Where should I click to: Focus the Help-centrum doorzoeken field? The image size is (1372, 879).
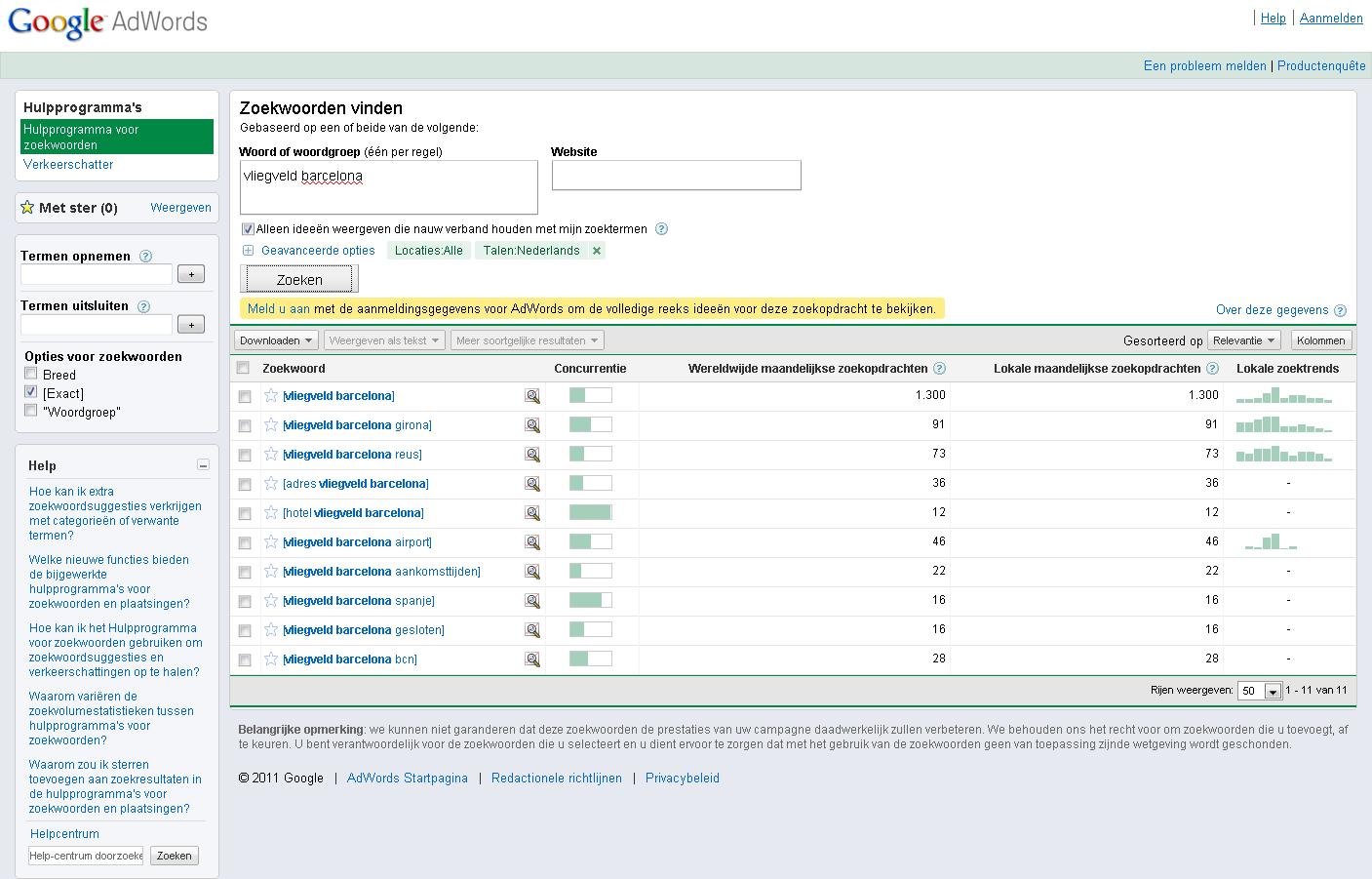pos(86,856)
